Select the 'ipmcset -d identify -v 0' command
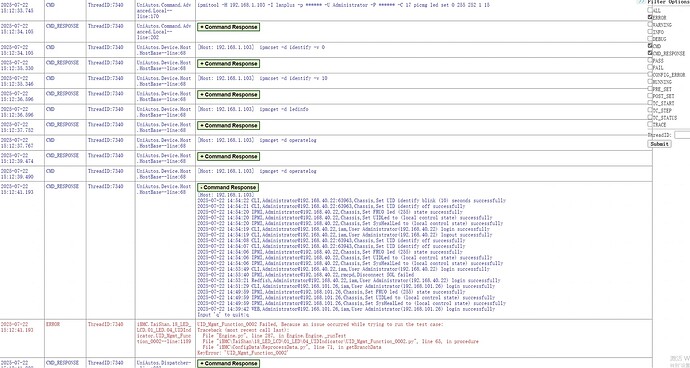690x368 pixels. (x=292, y=47)
